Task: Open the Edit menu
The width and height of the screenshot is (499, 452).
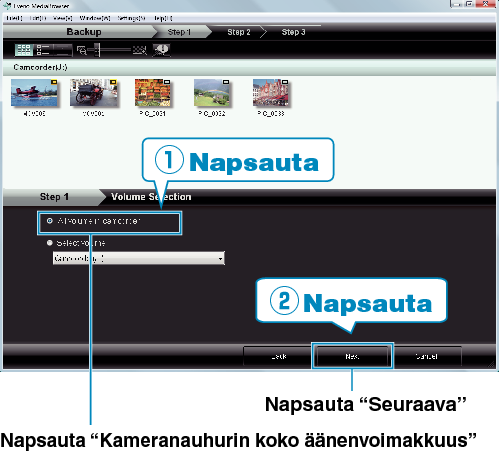Action: coord(38,18)
